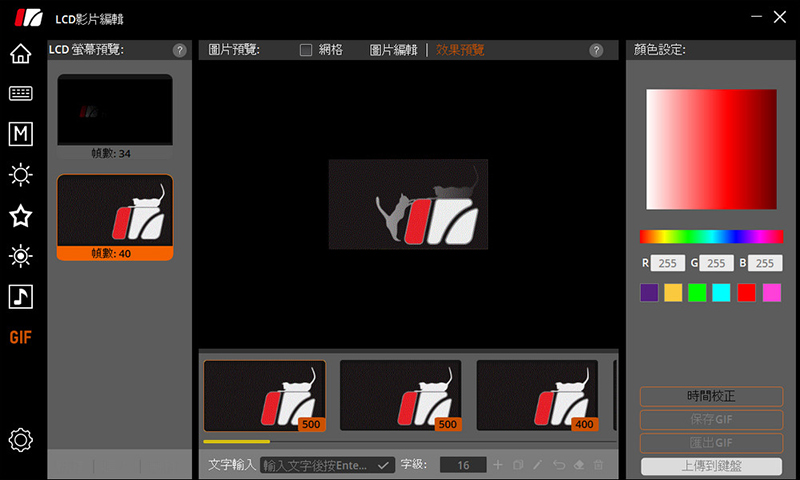Click help icon in LCD螢幕預覽 panel
This screenshot has height=480, width=800.
tap(180, 50)
